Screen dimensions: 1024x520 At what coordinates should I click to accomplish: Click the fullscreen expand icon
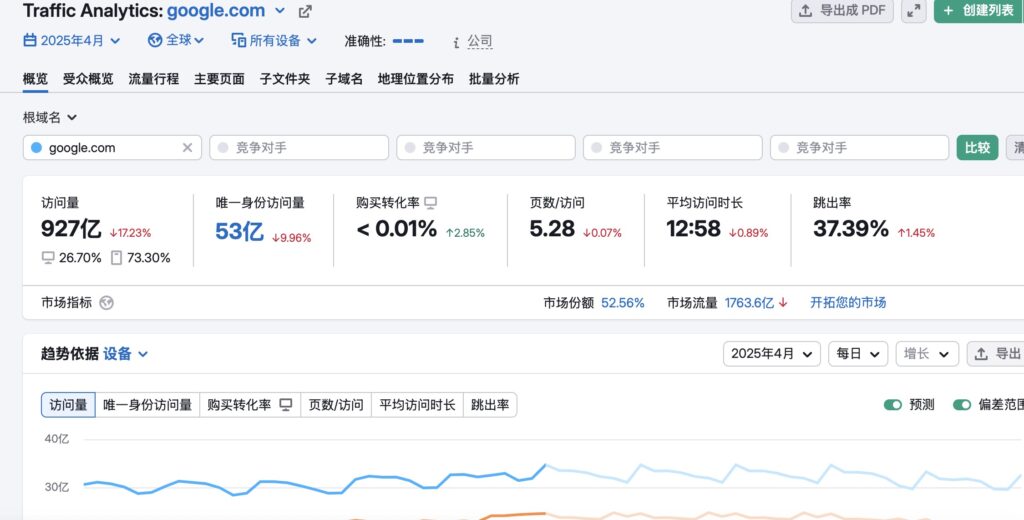tap(914, 10)
